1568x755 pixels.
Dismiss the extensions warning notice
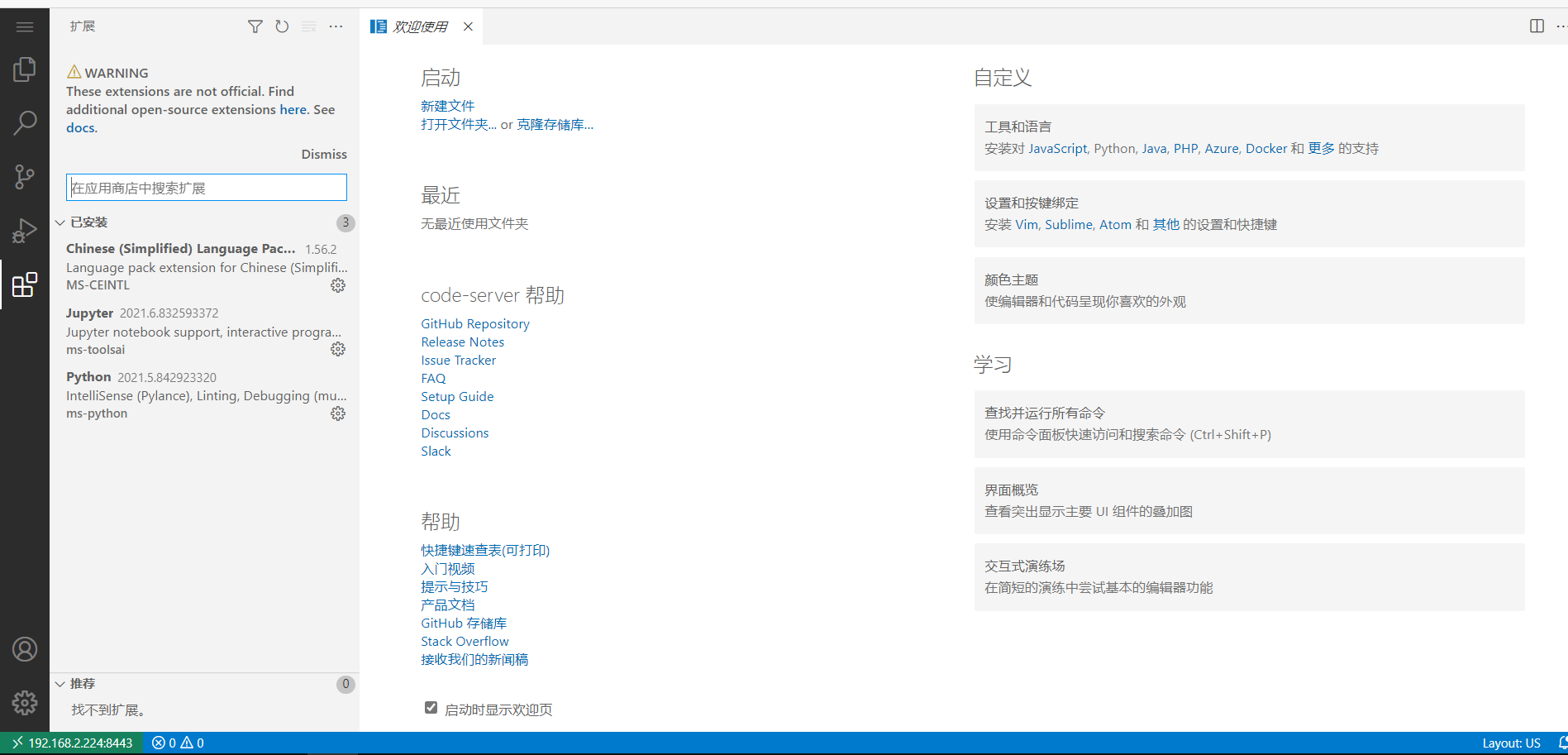point(324,155)
